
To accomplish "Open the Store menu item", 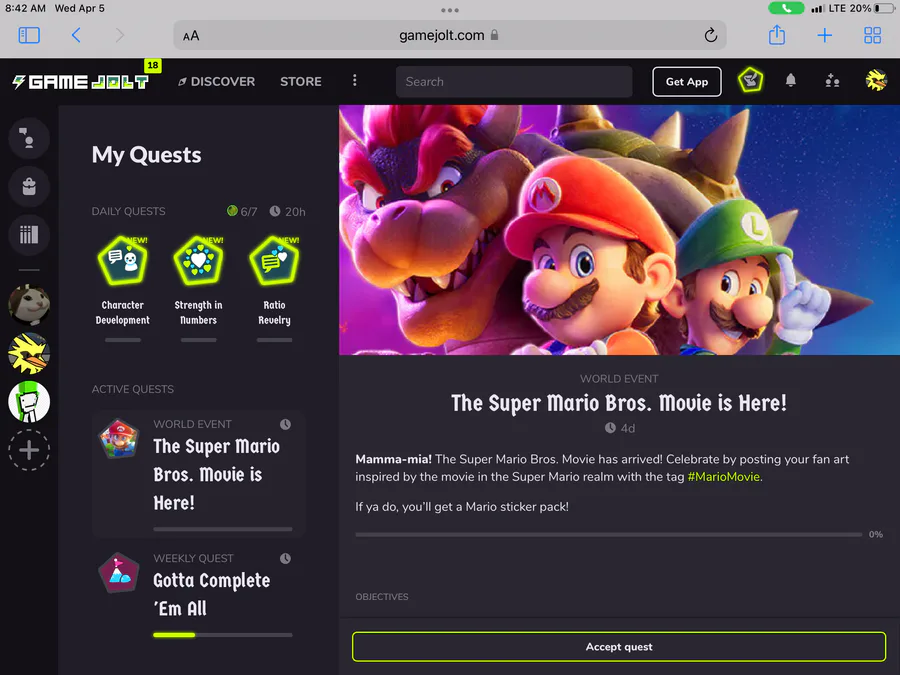I will pyautogui.click(x=301, y=82).
